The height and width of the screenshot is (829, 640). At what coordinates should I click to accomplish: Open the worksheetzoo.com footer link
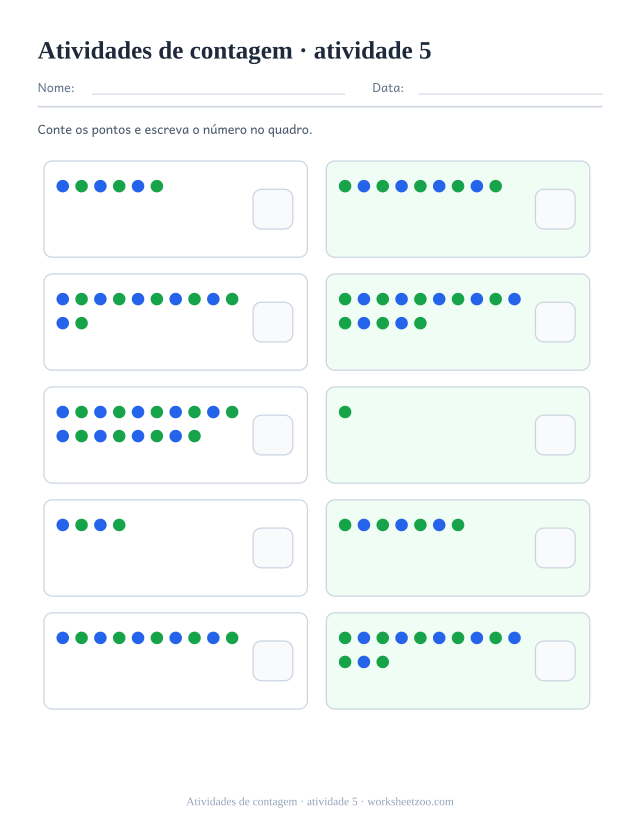410,802
